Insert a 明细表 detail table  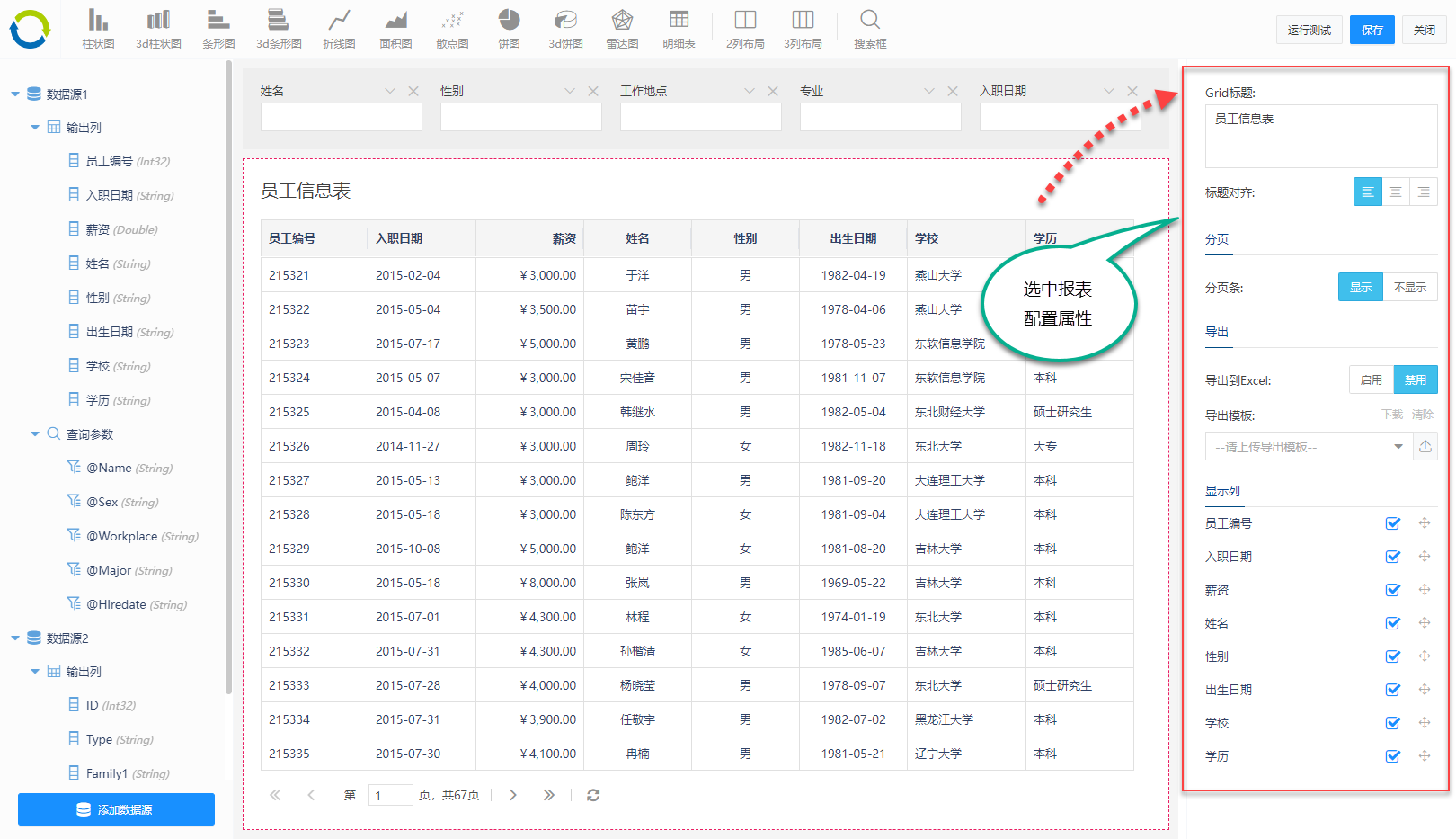(679, 29)
